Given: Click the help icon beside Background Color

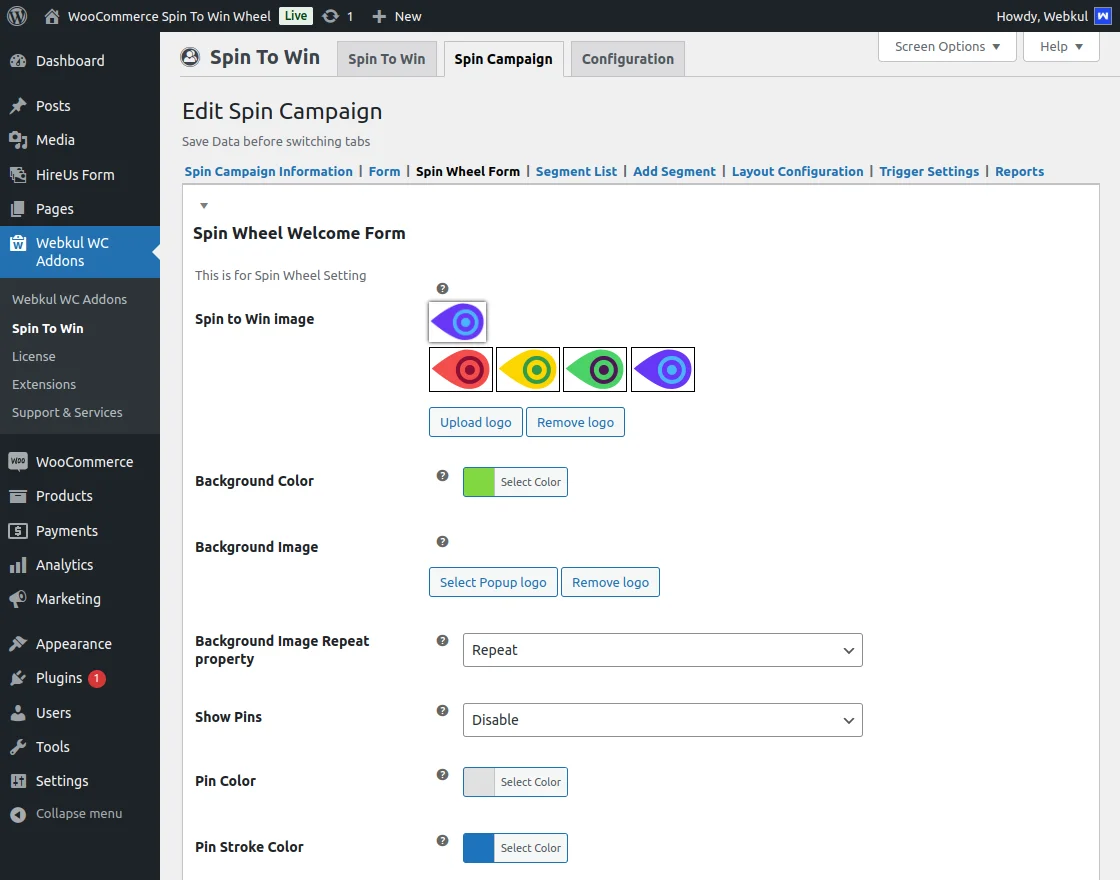Looking at the screenshot, I should [x=443, y=476].
